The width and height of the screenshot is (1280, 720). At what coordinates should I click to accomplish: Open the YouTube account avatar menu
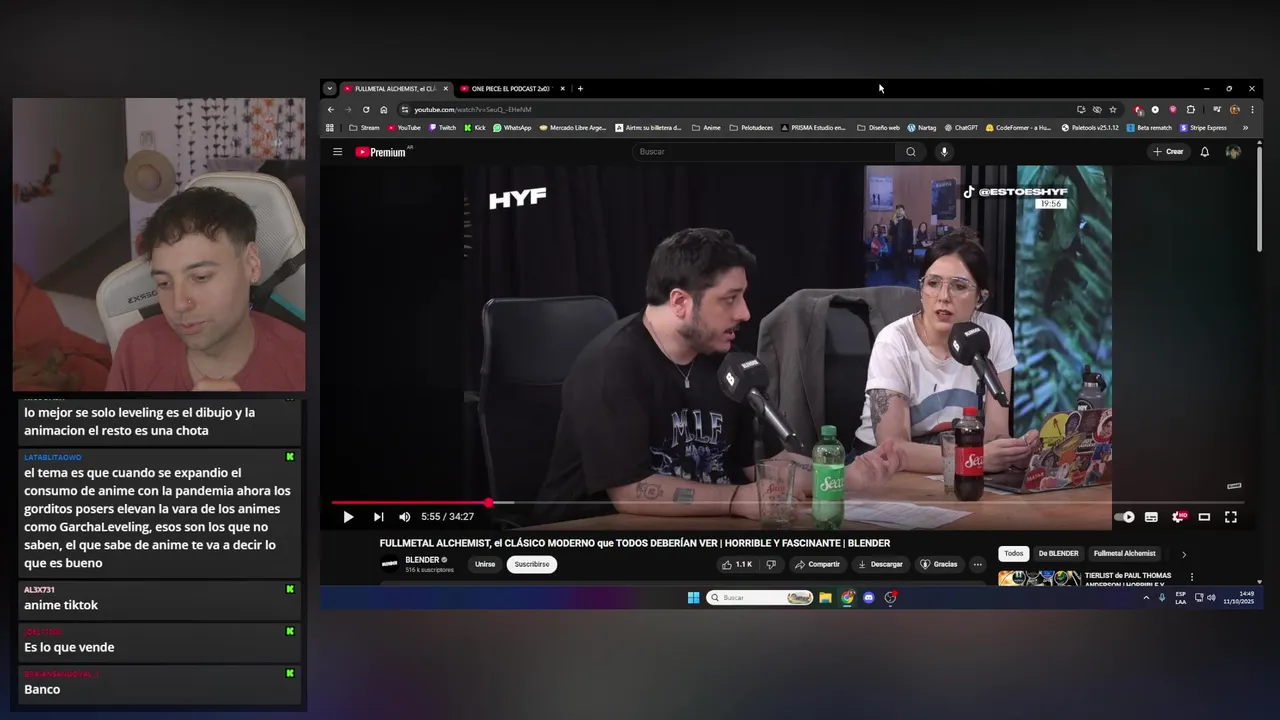click(1233, 152)
